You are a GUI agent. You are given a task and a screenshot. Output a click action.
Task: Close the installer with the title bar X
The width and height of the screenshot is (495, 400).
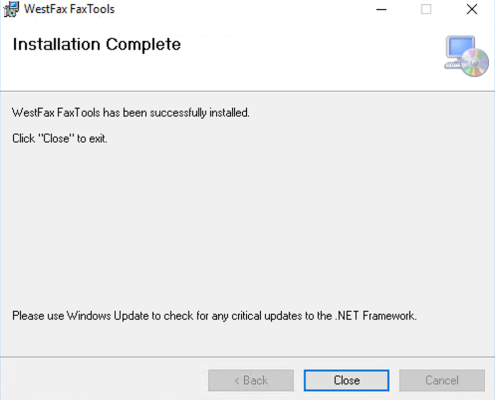coord(472,9)
